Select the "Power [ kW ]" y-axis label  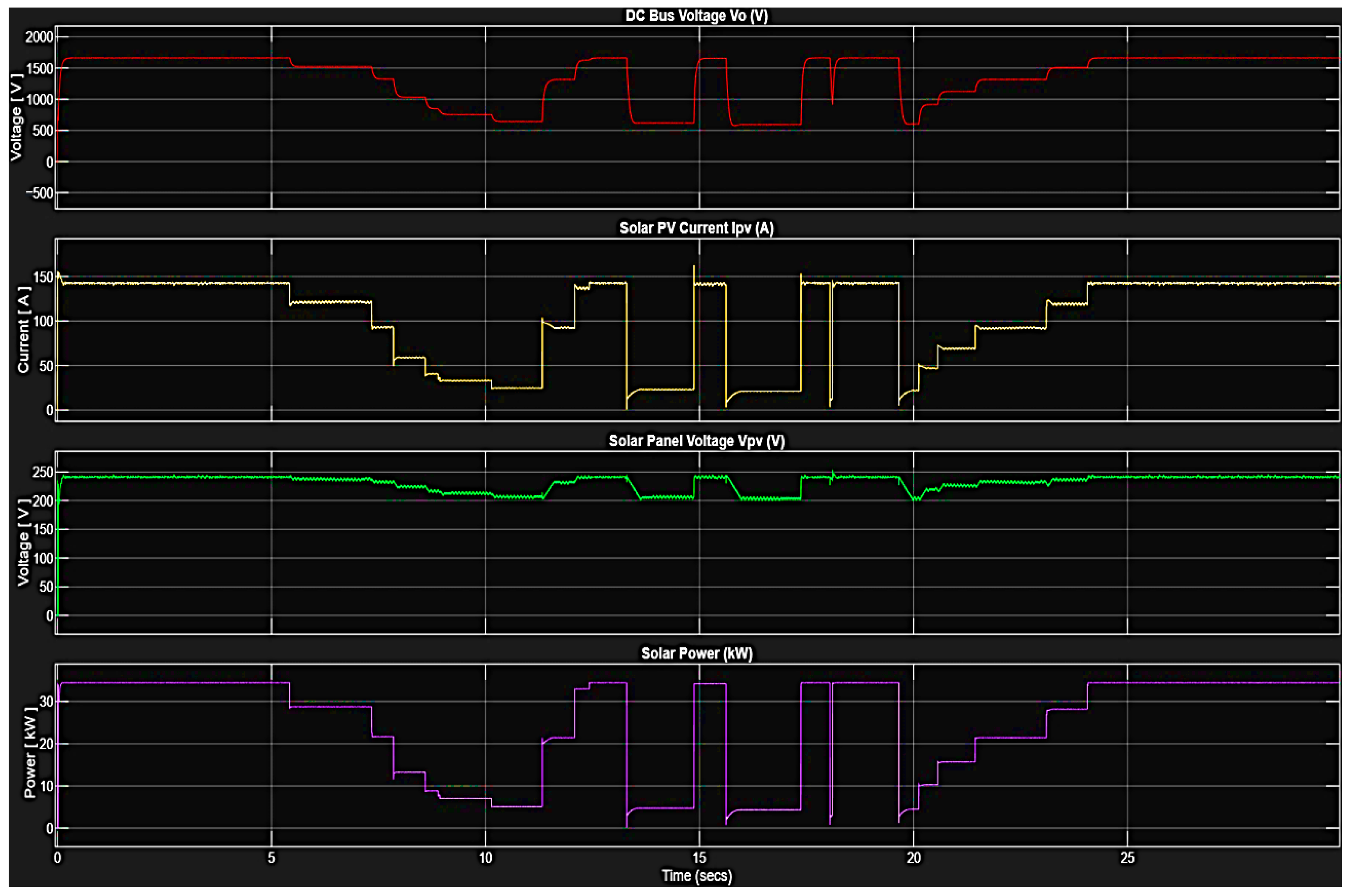tap(30, 753)
